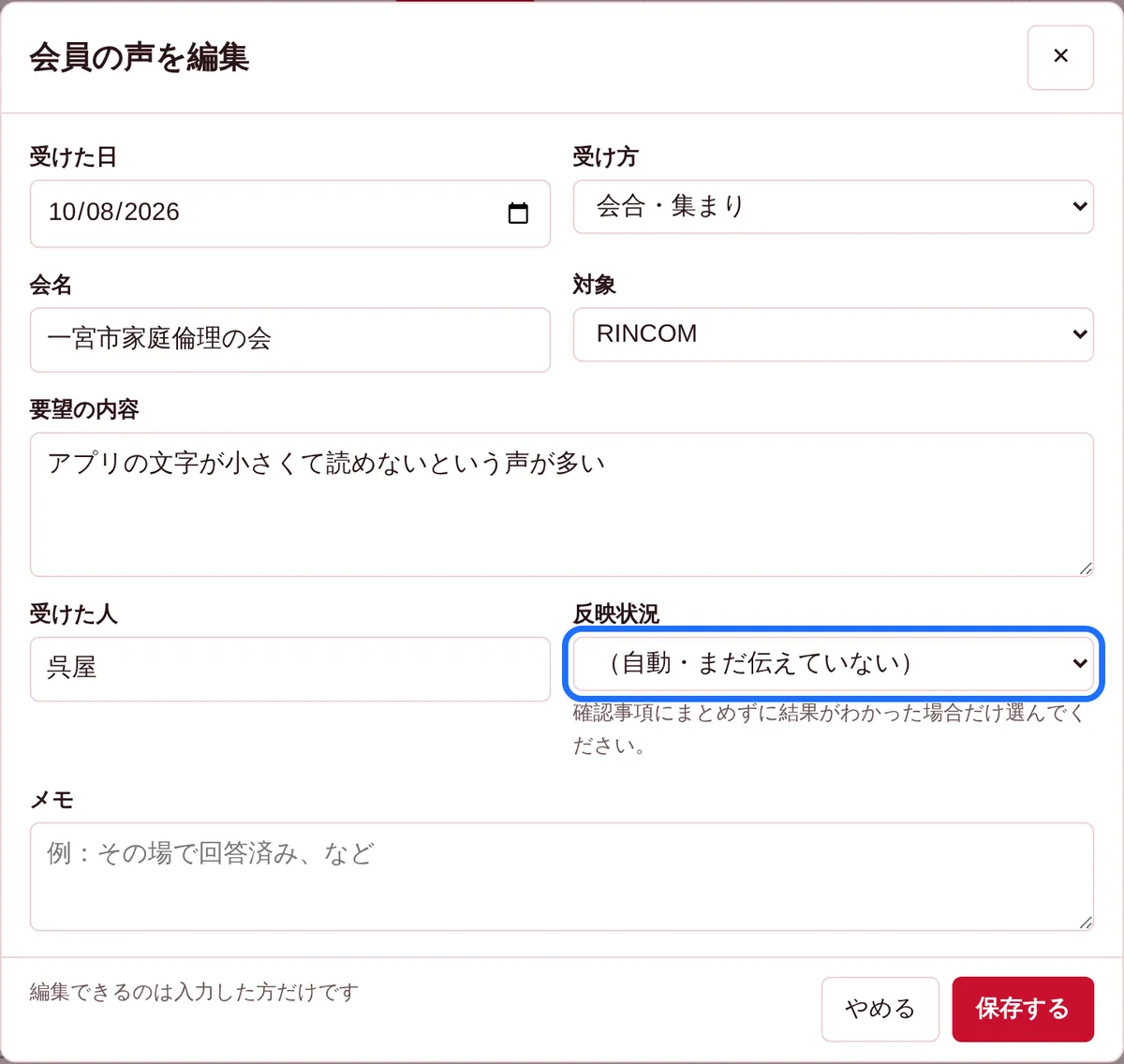This screenshot has width=1124, height=1064.
Task: Focus the 受けた人 field containing 呉屋
Action: click(x=290, y=669)
